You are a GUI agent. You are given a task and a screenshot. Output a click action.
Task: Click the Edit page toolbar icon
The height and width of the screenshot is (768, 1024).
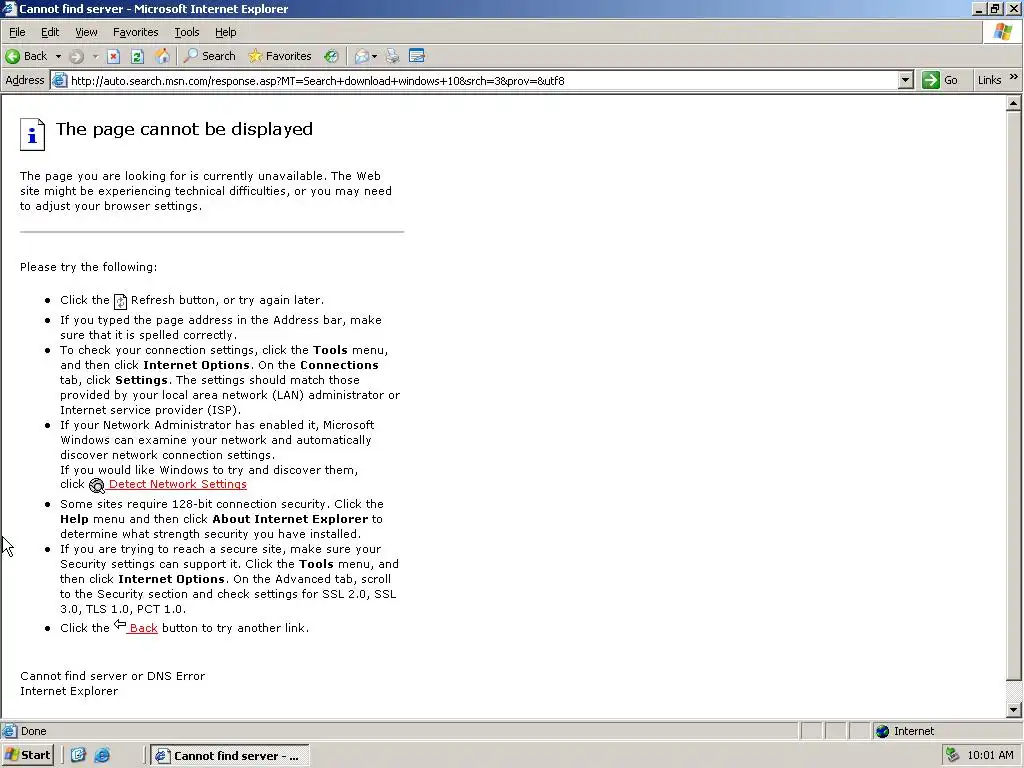click(x=417, y=56)
